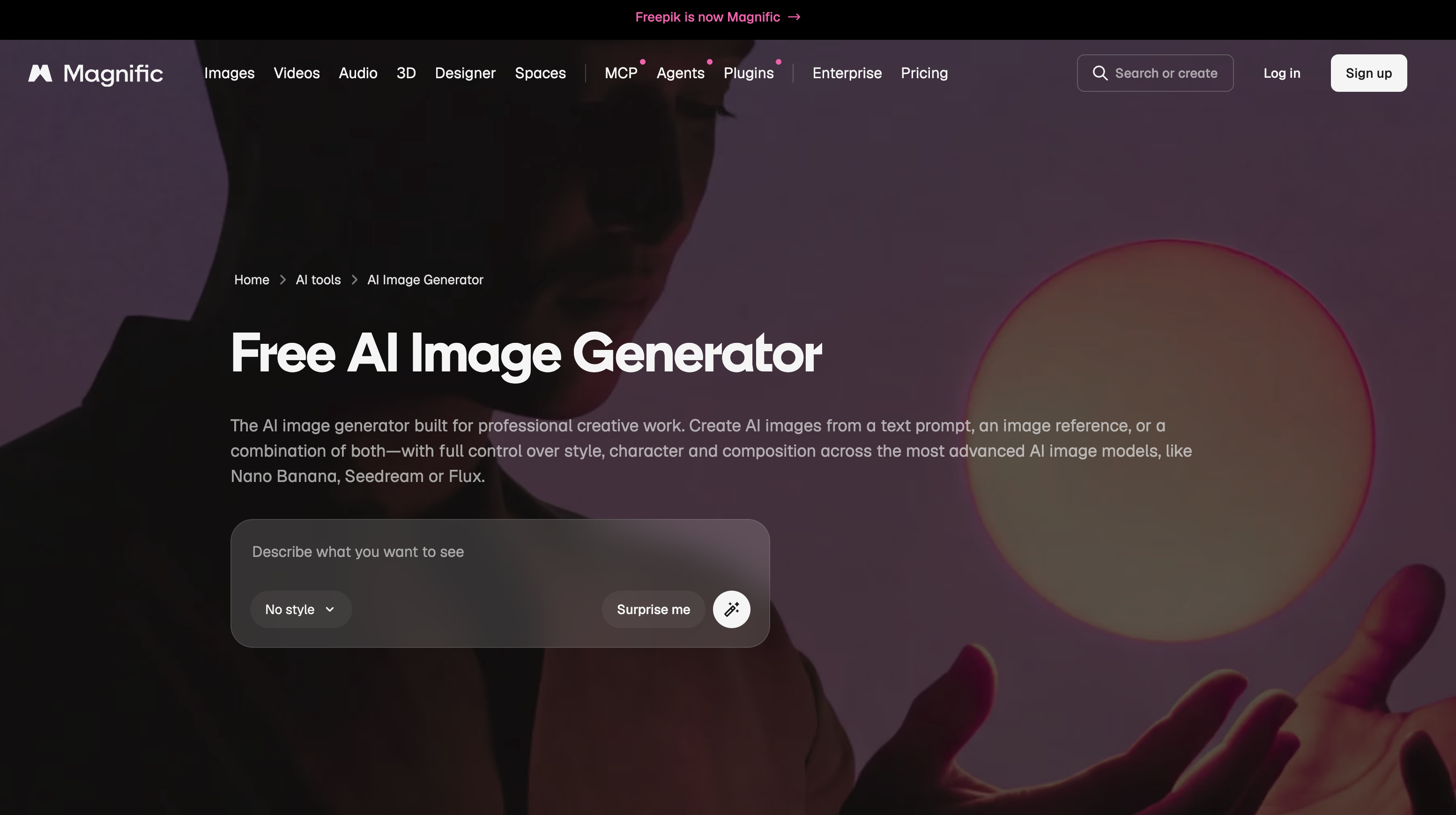The height and width of the screenshot is (815, 1456).
Task: Click the Surprise me button
Action: tap(654, 609)
